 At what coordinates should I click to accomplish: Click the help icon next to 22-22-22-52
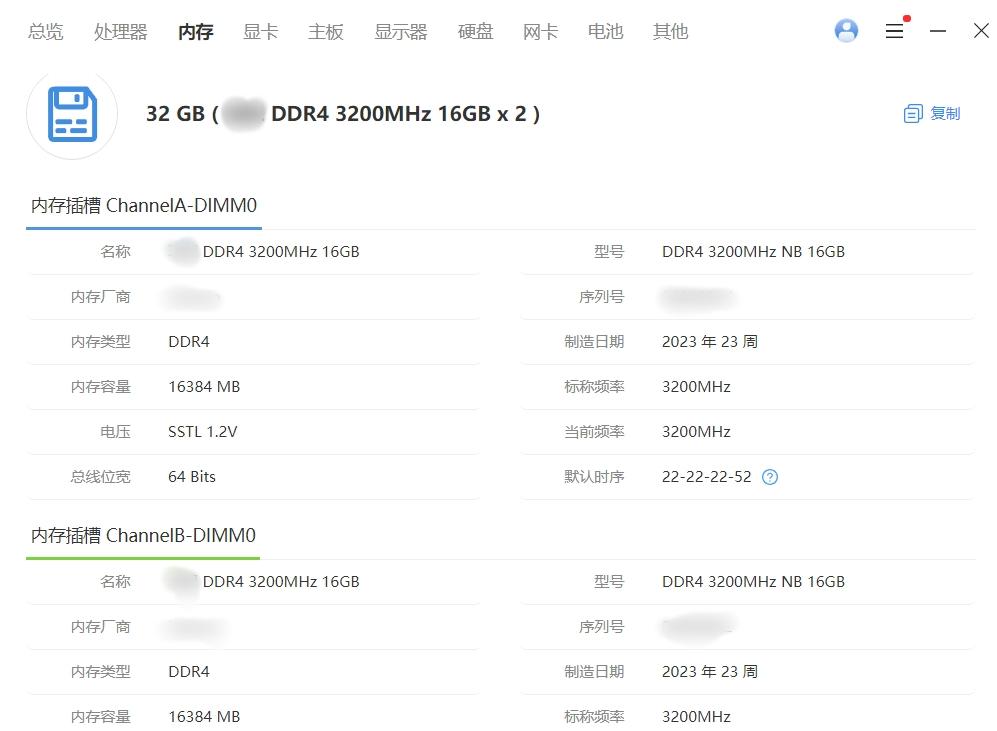point(769,477)
